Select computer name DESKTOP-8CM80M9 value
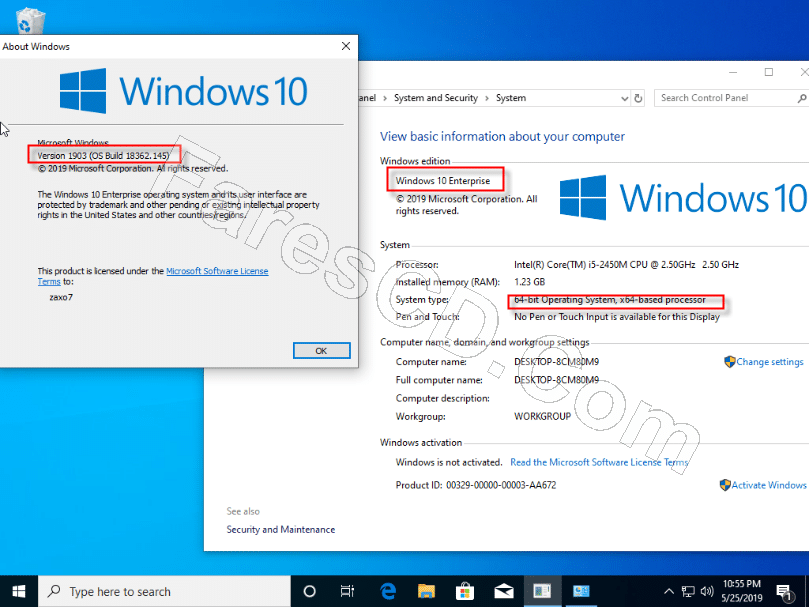809x607 pixels. pos(556,362)
